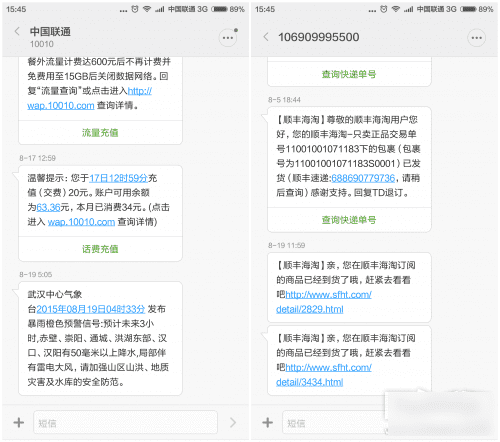Tap the 10010 number under 中国联通
This screenshot has height=442, width=500.
point(42,44)
